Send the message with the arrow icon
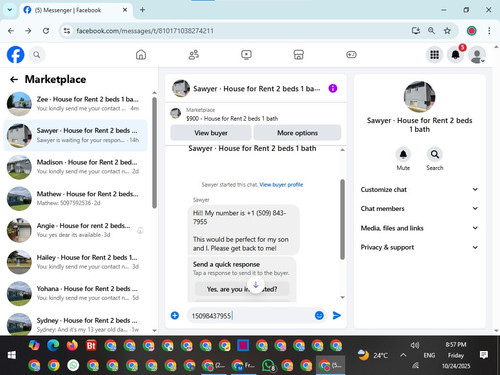The height and width of the screenshot is (375, 500). click(337, 315)
